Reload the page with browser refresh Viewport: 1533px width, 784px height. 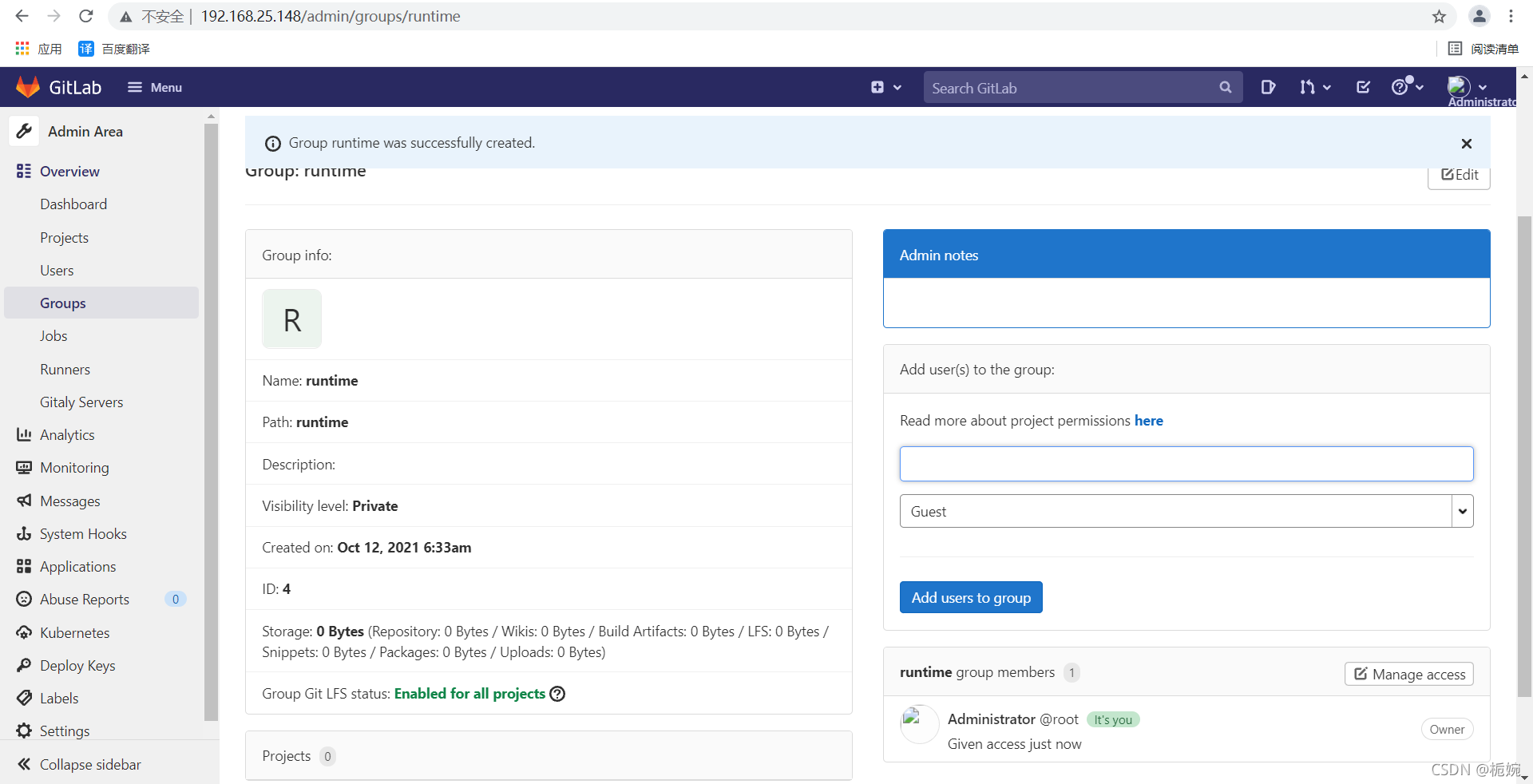pos(86,16)
